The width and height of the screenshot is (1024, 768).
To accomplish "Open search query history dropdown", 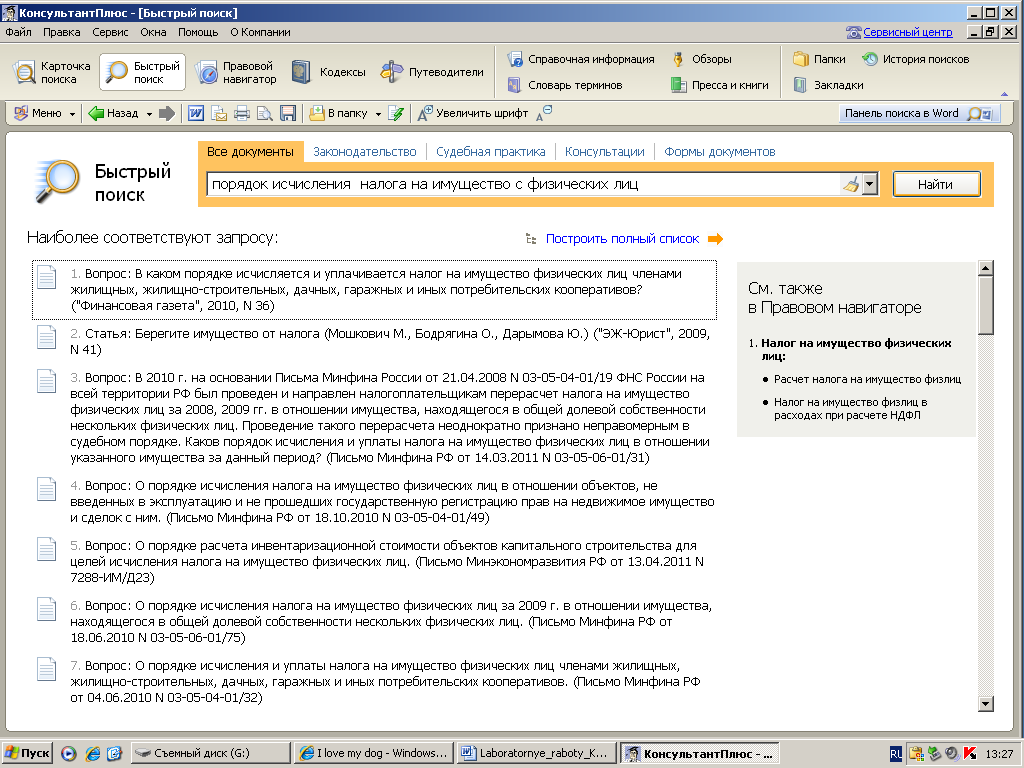I will coord(869,184).
